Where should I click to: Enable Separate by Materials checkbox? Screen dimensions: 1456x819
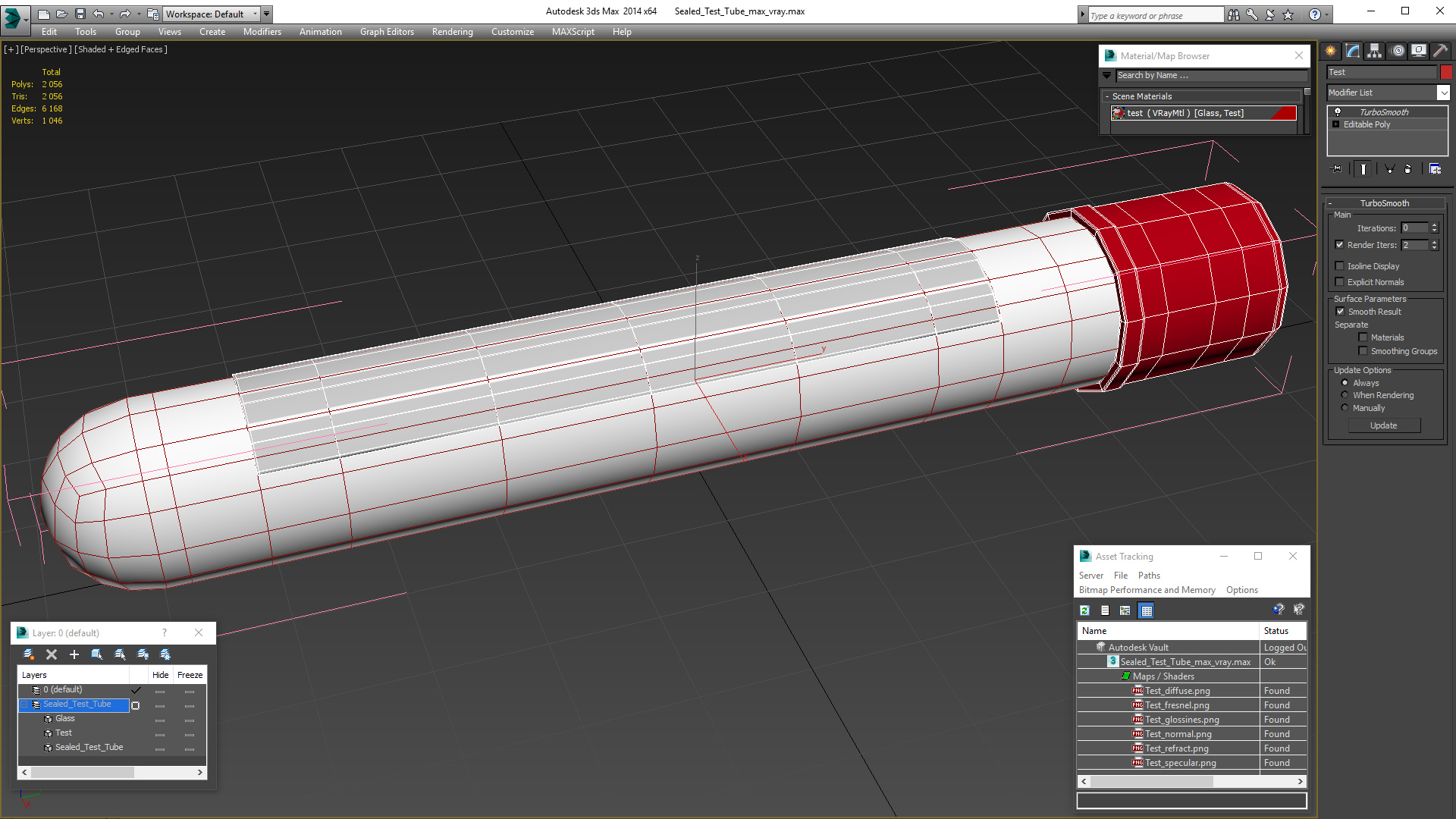tap(1363, 337)
